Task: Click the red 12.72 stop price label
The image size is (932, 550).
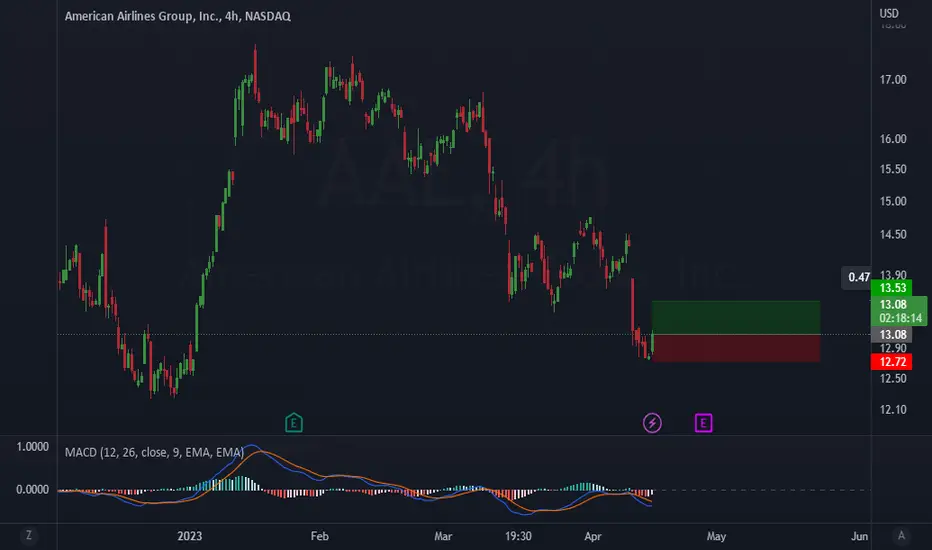Action: (x=891, y=362)
